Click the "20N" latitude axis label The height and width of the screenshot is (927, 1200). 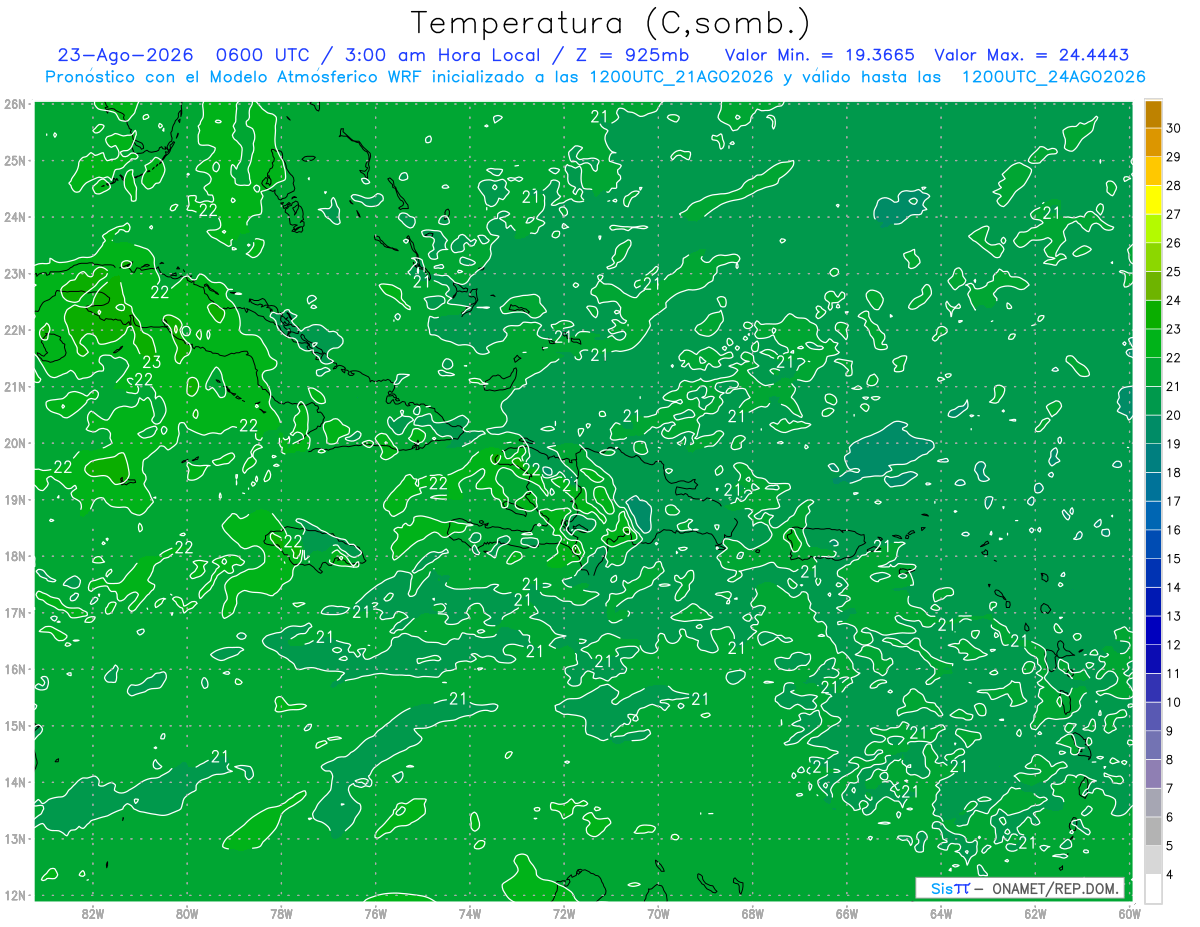pyautogui.click(x=14, y=443)
